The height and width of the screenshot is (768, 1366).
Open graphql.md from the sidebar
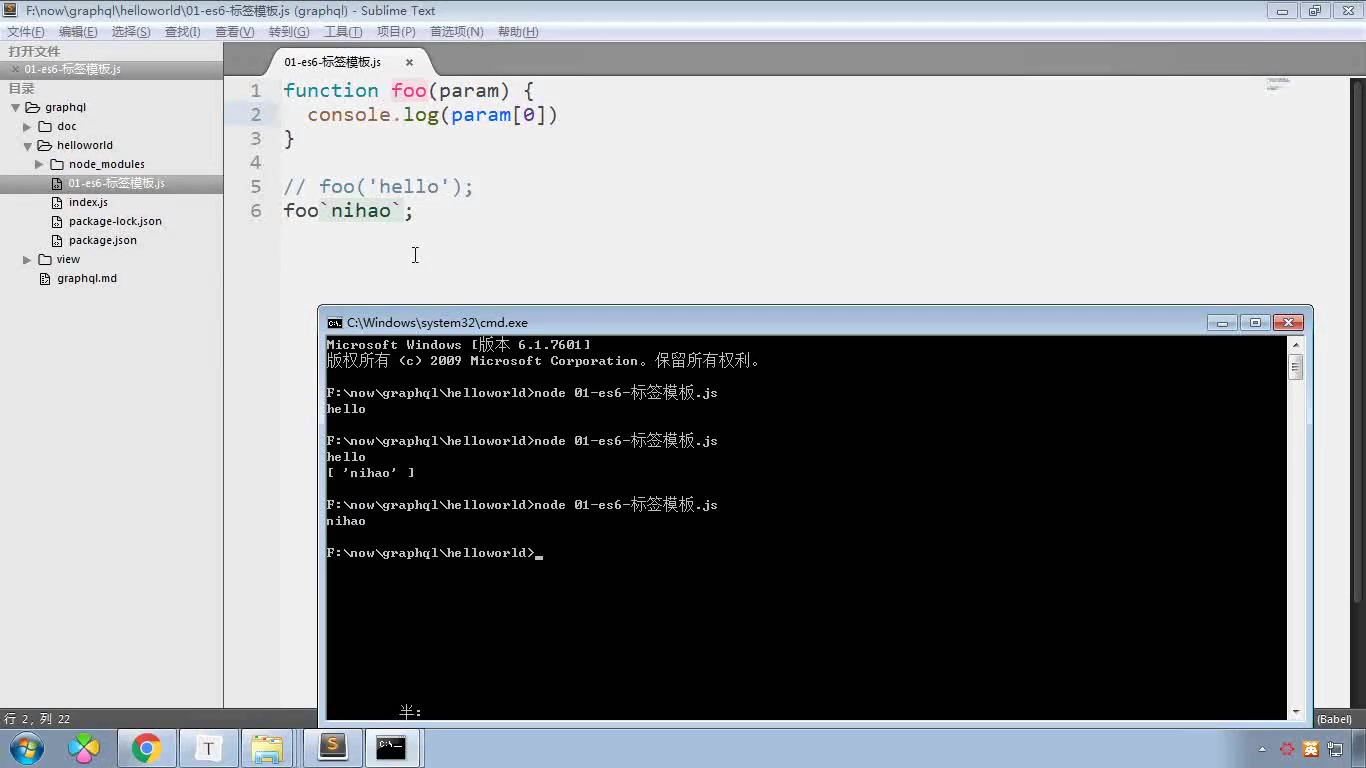tap(87, 278)
